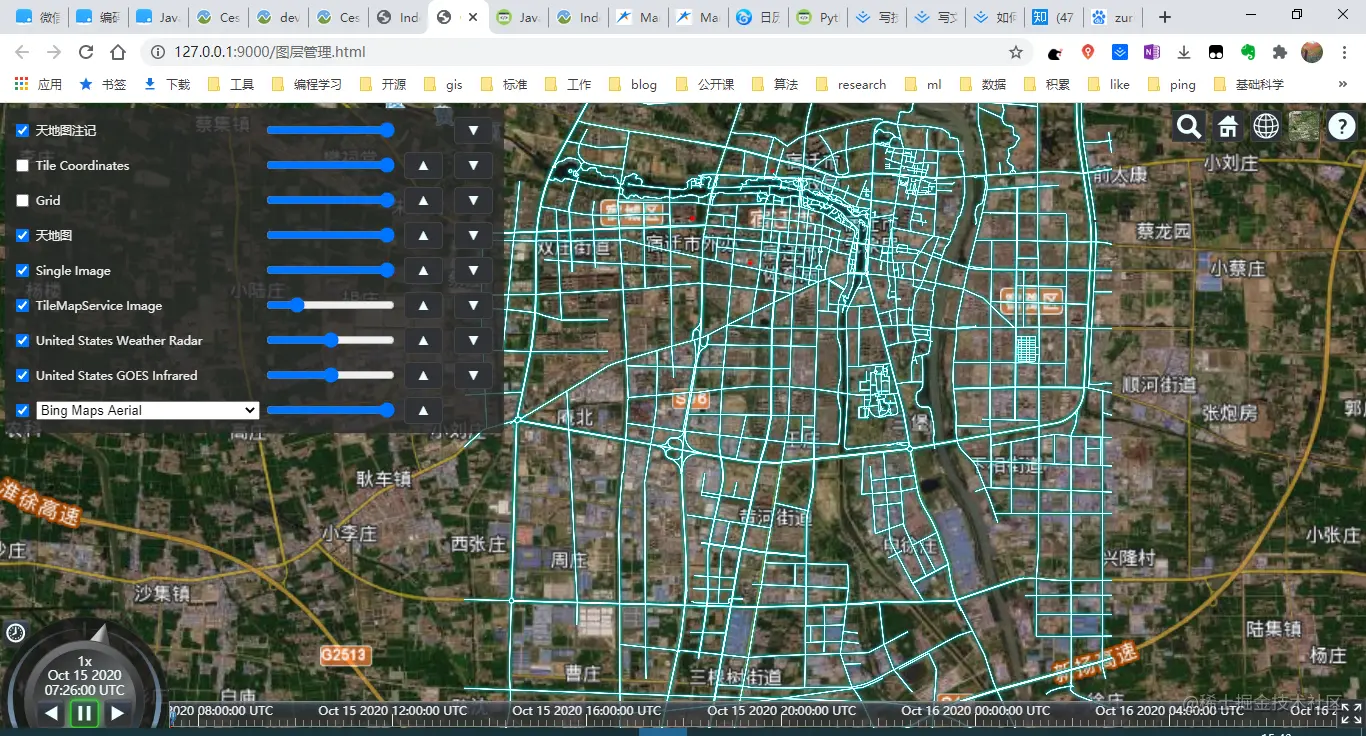Click the play-reverse arrow on animation widget

pyautogui.click(x=51, y=713)
